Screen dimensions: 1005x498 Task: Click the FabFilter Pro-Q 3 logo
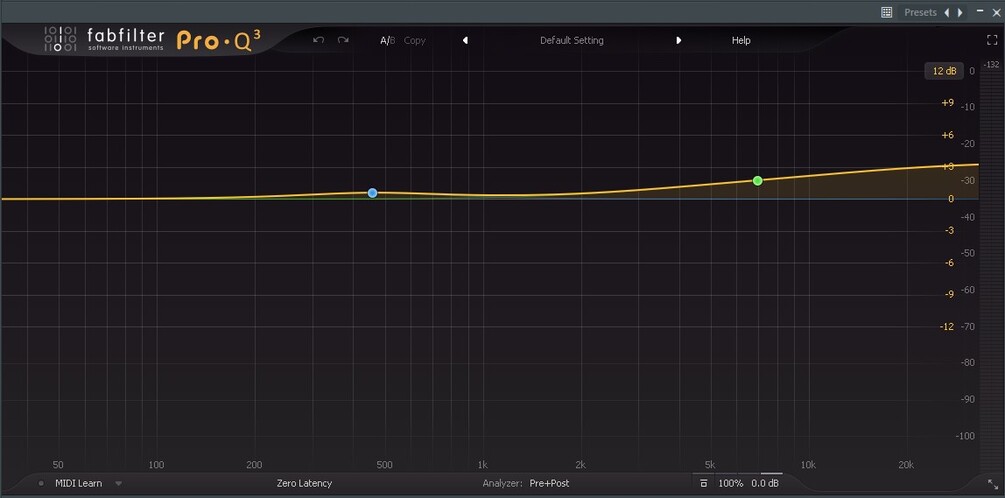[x=152, y=40]
